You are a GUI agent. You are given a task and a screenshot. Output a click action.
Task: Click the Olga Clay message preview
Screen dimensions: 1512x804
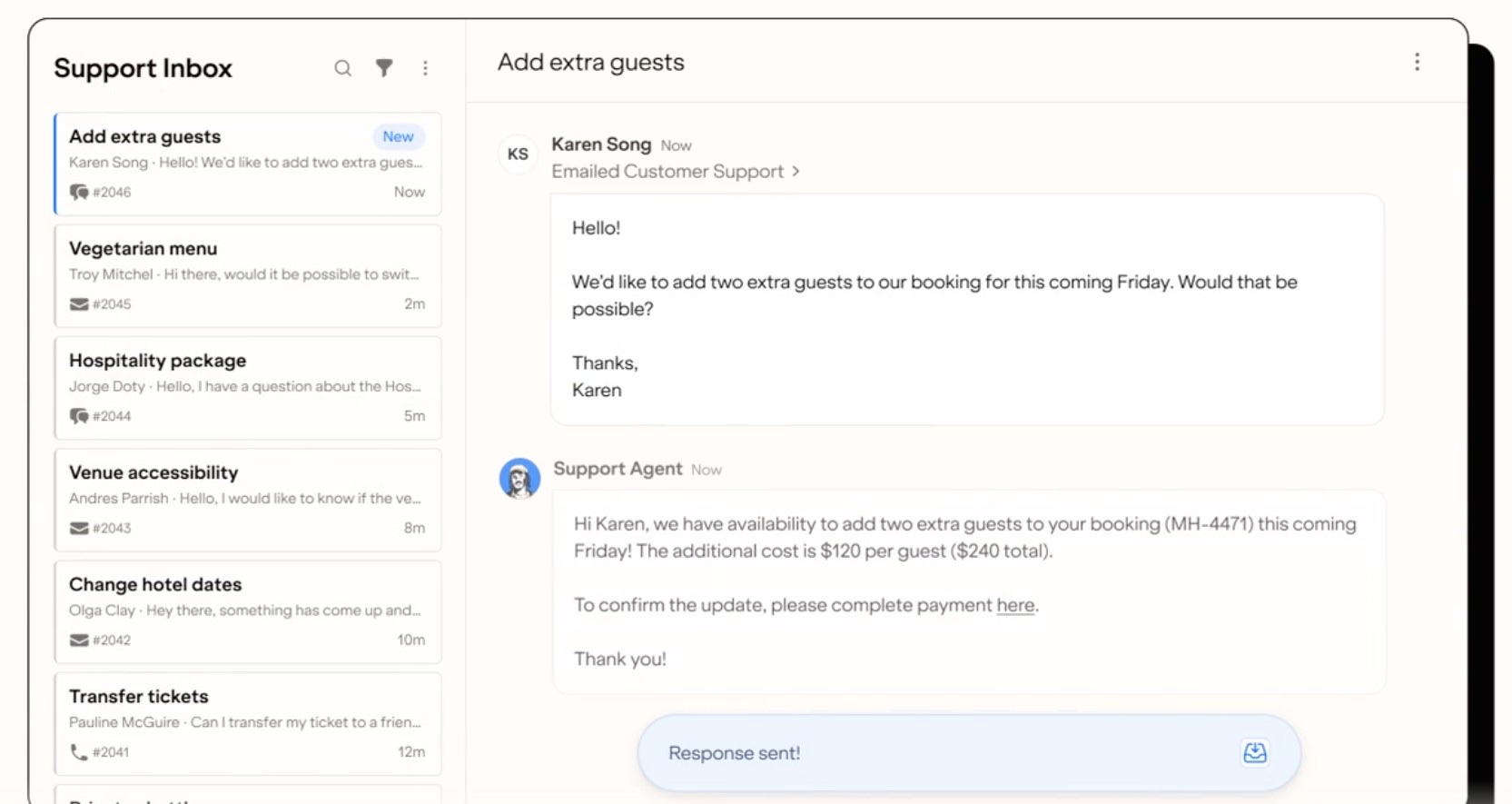[245, 610]
